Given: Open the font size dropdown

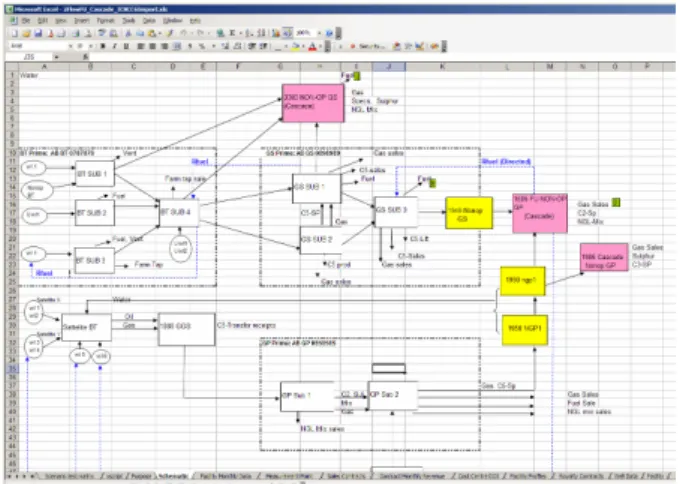Looking at the screenshot, I should (x=91, y=46).
